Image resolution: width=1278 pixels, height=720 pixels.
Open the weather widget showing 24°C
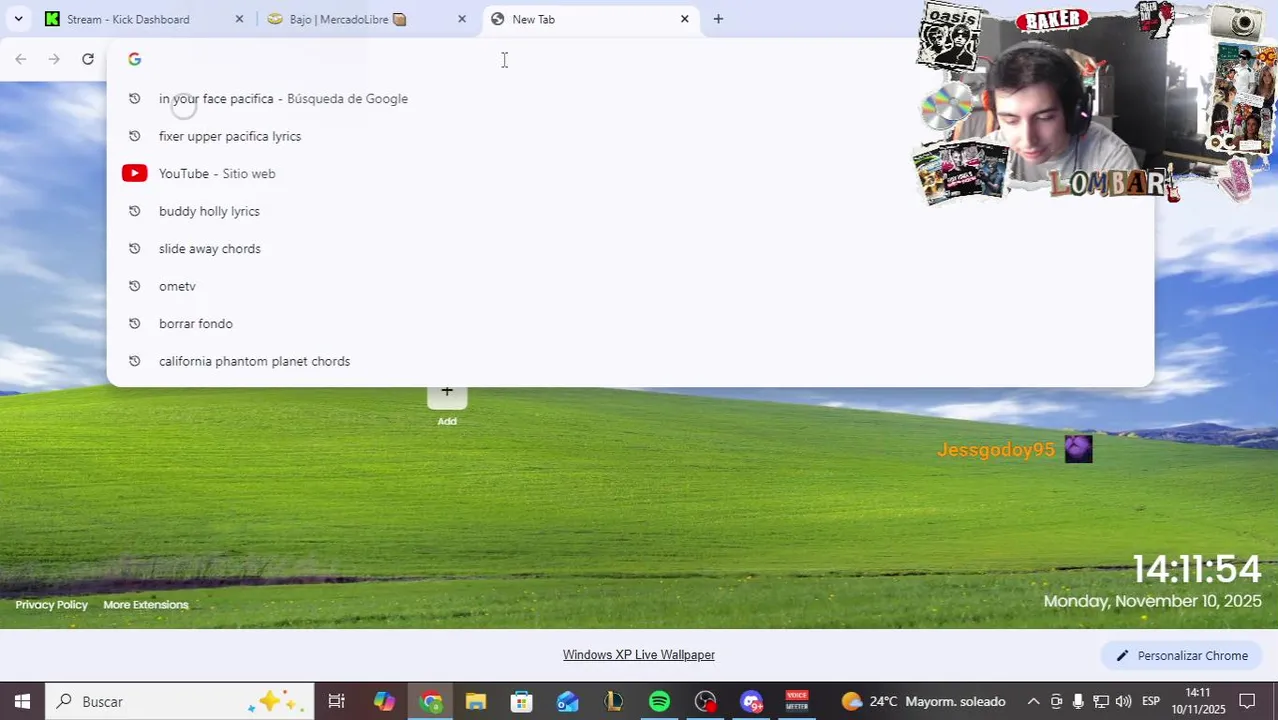(923, 702)
